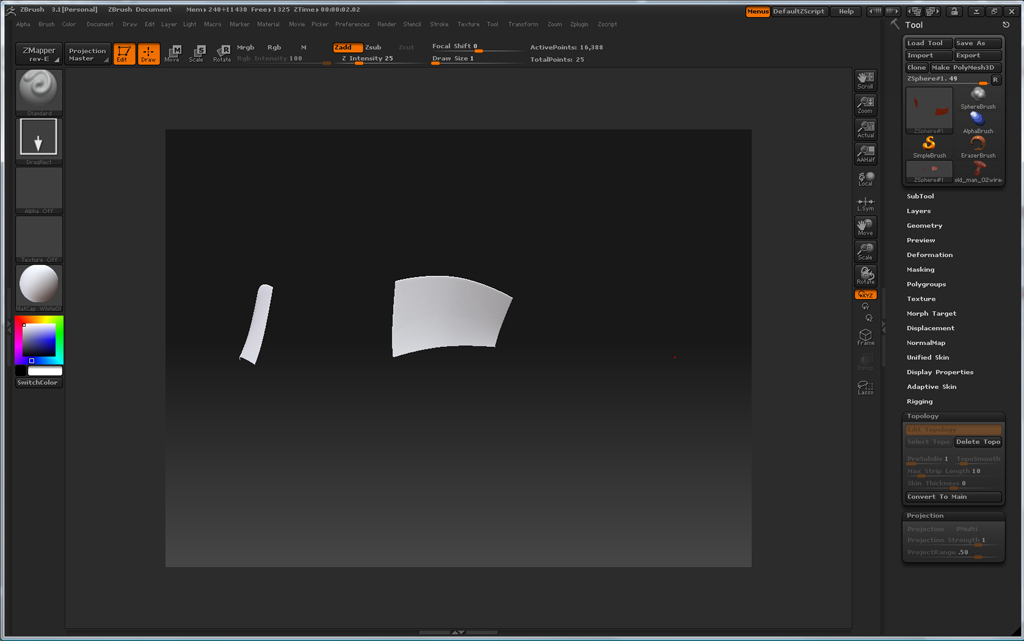Expand the Masking subpalette
This screenshot has width=1024, height=641.
[x=920, y=270]
